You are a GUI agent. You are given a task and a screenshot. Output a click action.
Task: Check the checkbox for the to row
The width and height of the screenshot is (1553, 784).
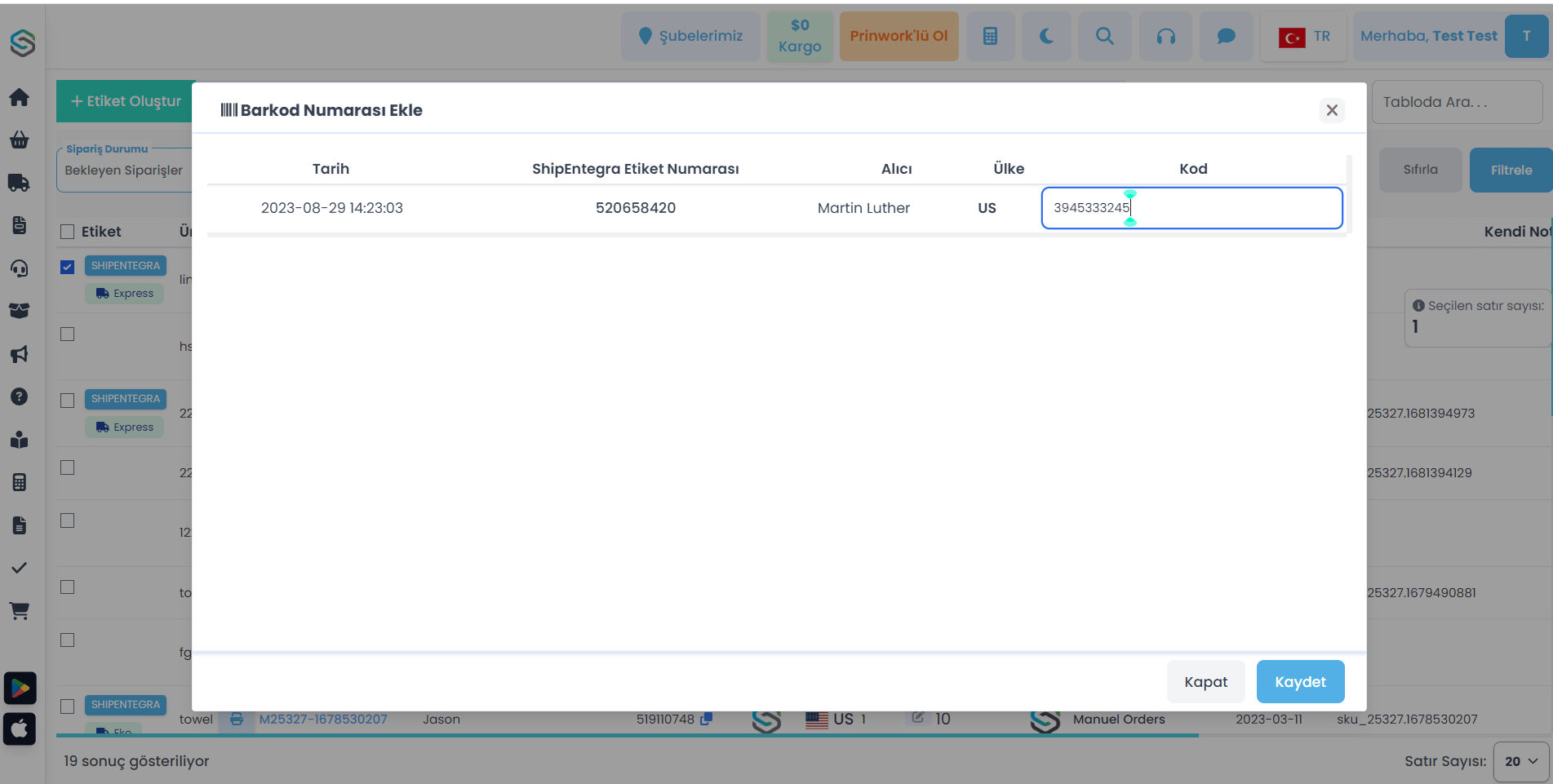tap(68, 587)
